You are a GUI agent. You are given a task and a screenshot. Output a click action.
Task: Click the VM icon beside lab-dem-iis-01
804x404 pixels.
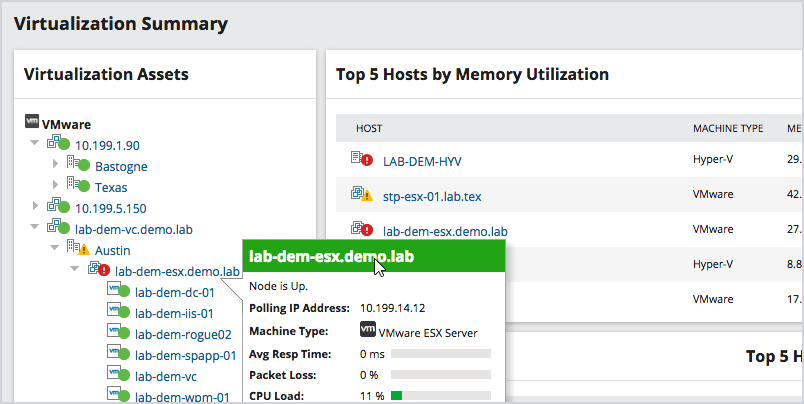click(x=118, y=311)
